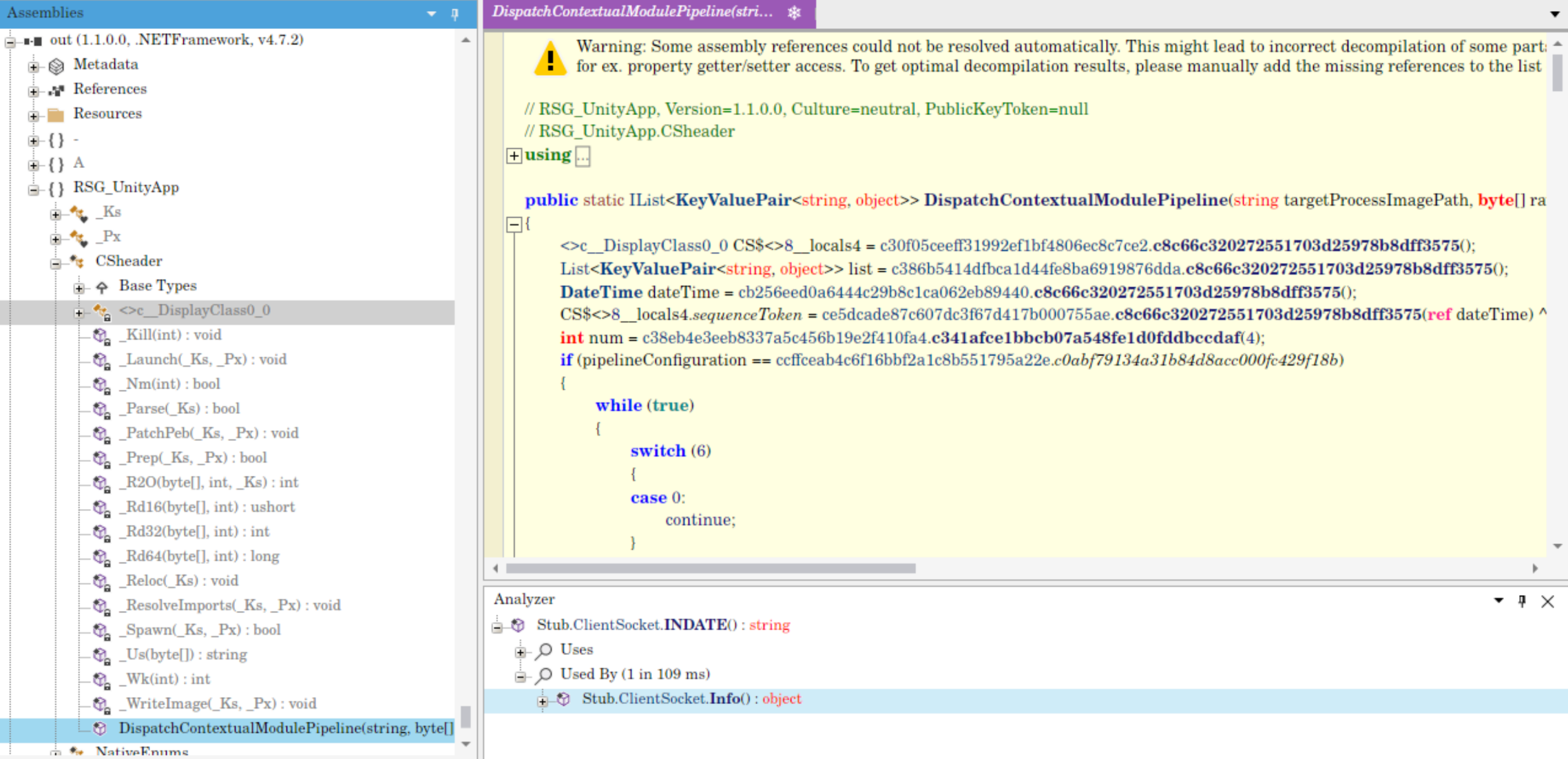Collapse the Used By node in Analyzer
Viewport: 1568px width, 759px height.
(x=521, y=676)
